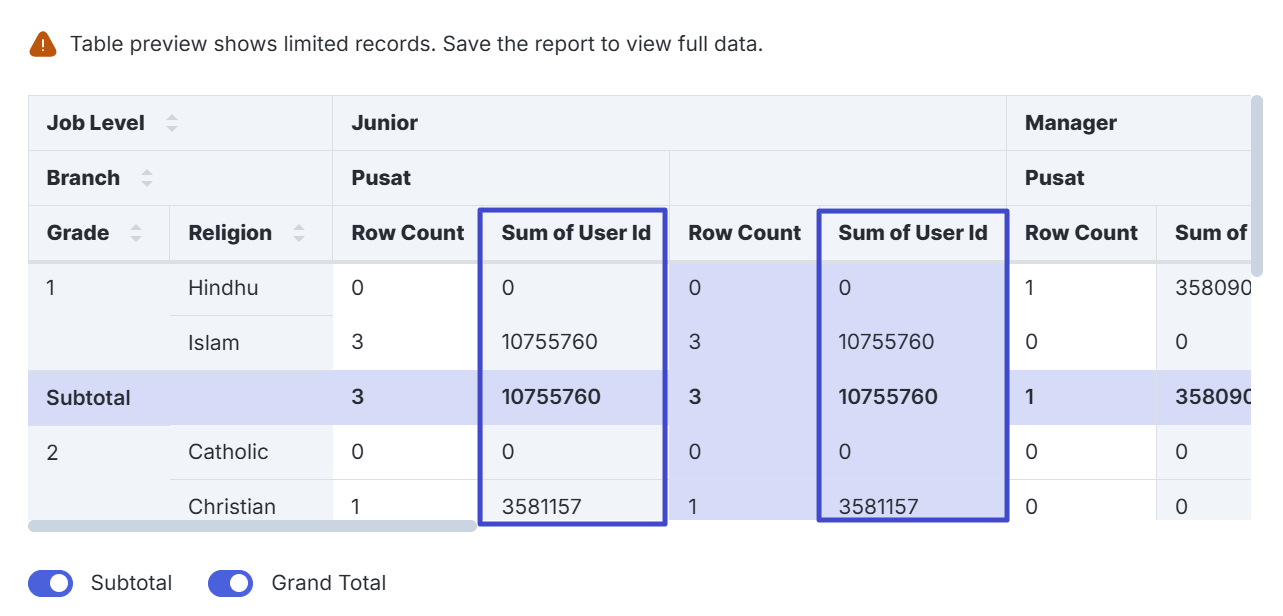The height and width of the screenshot is (616, 1283).
Task: Click the vertical scrollbar at the table's right
Action: (x=1256, y=150)
